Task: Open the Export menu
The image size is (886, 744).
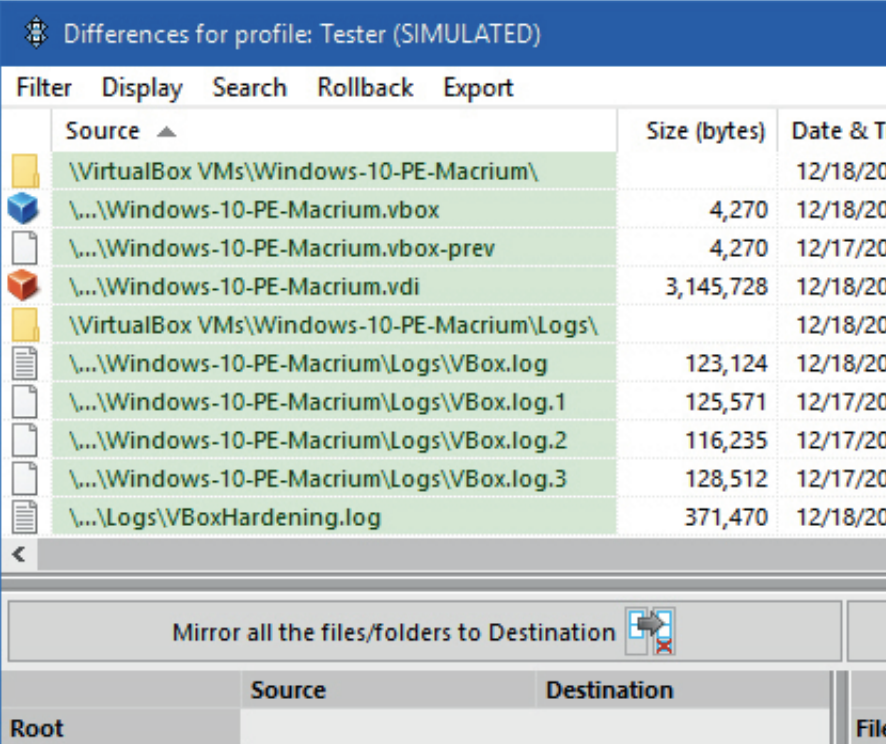Action: 478,88
